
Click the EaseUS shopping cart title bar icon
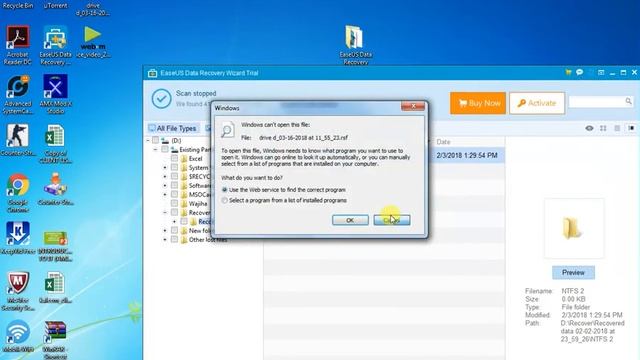point(568,72)
